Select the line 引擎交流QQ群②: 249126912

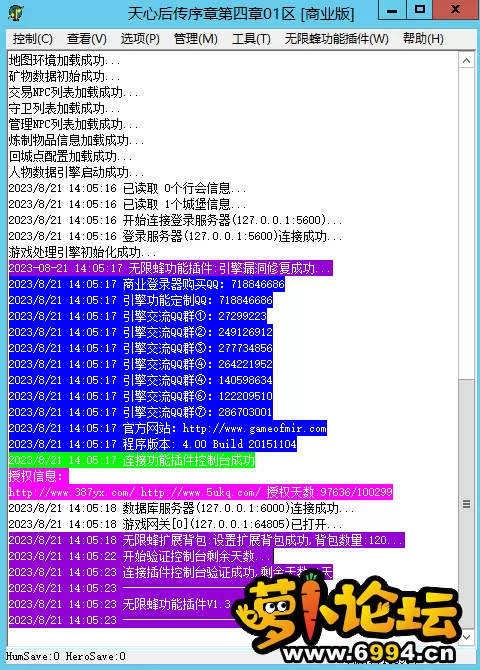click(x=141, y=332)
